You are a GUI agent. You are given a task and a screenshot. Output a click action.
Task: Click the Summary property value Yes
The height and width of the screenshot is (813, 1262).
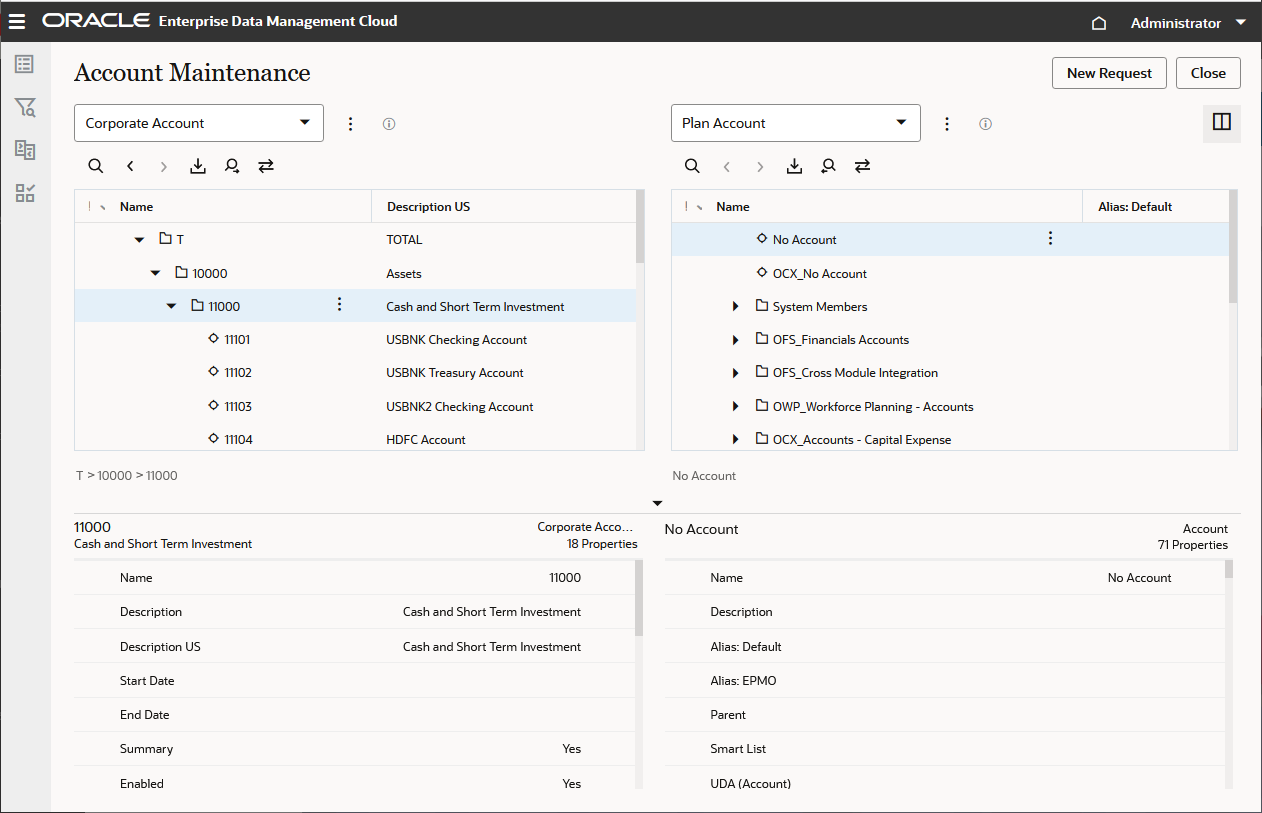tap(571, 749)
